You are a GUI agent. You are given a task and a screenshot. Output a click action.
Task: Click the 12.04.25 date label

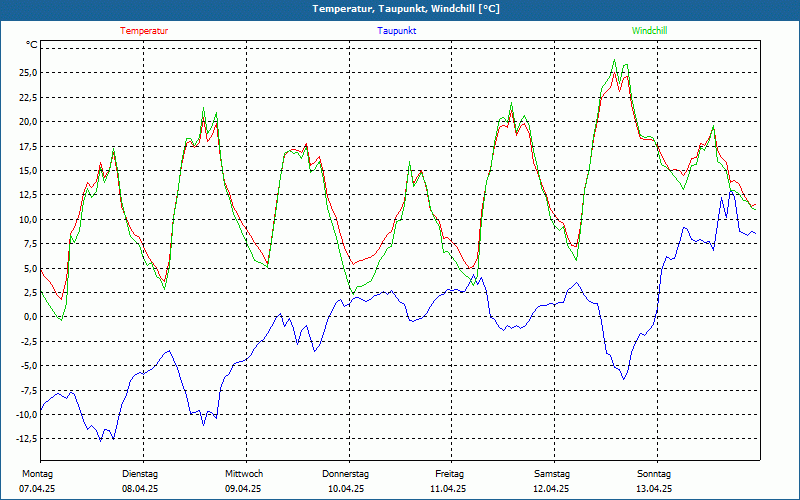coord(551,489)
